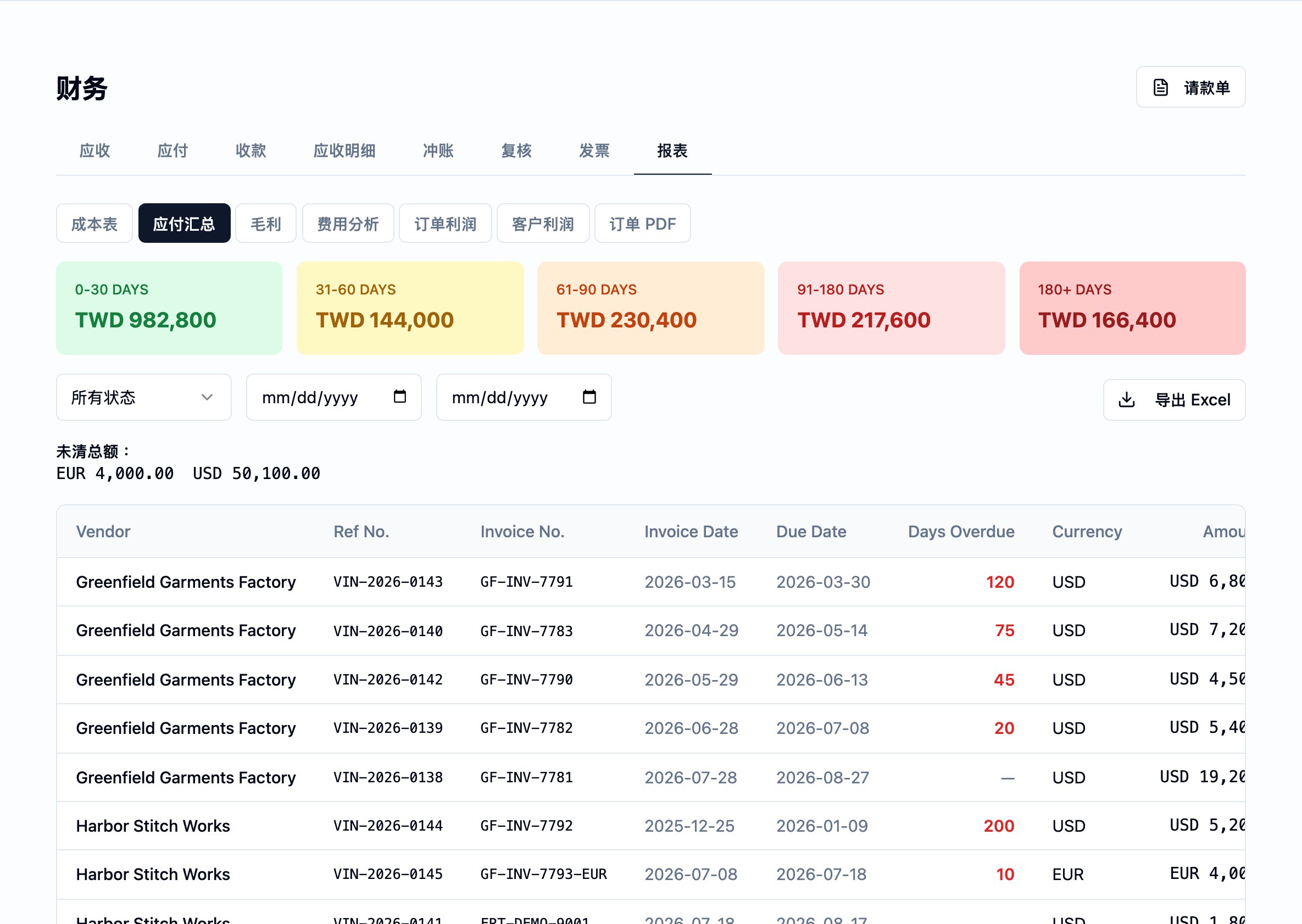Click invoice number GF-INV-7781
Image resolution: width=1302 pixels, height=924 pixels.
point(526,777)
